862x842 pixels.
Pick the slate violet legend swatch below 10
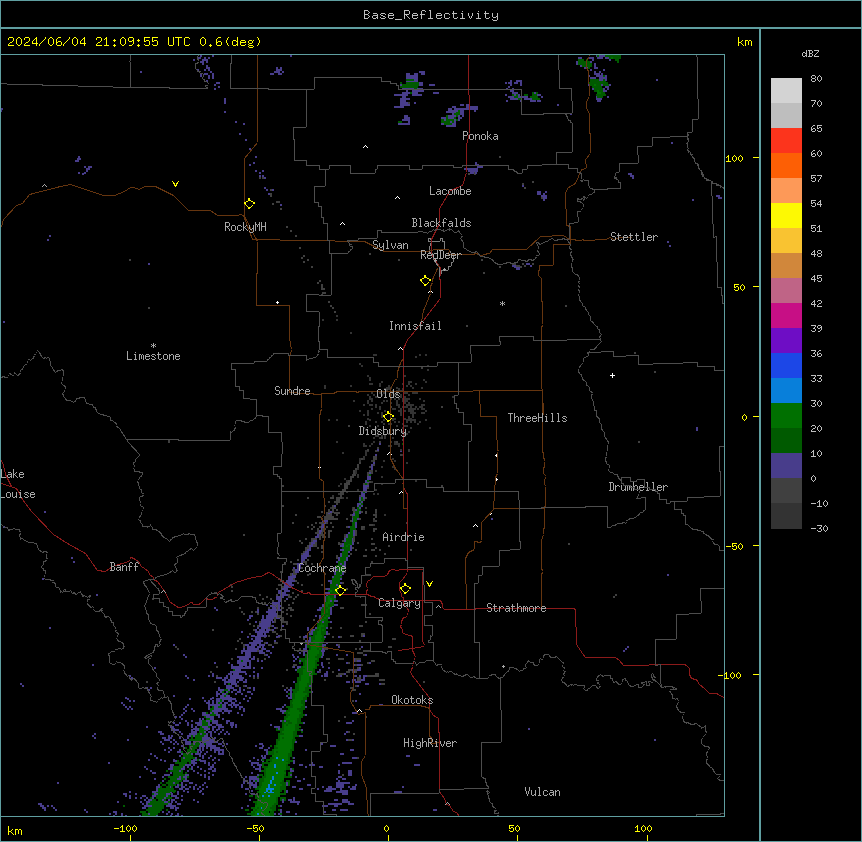786,466
